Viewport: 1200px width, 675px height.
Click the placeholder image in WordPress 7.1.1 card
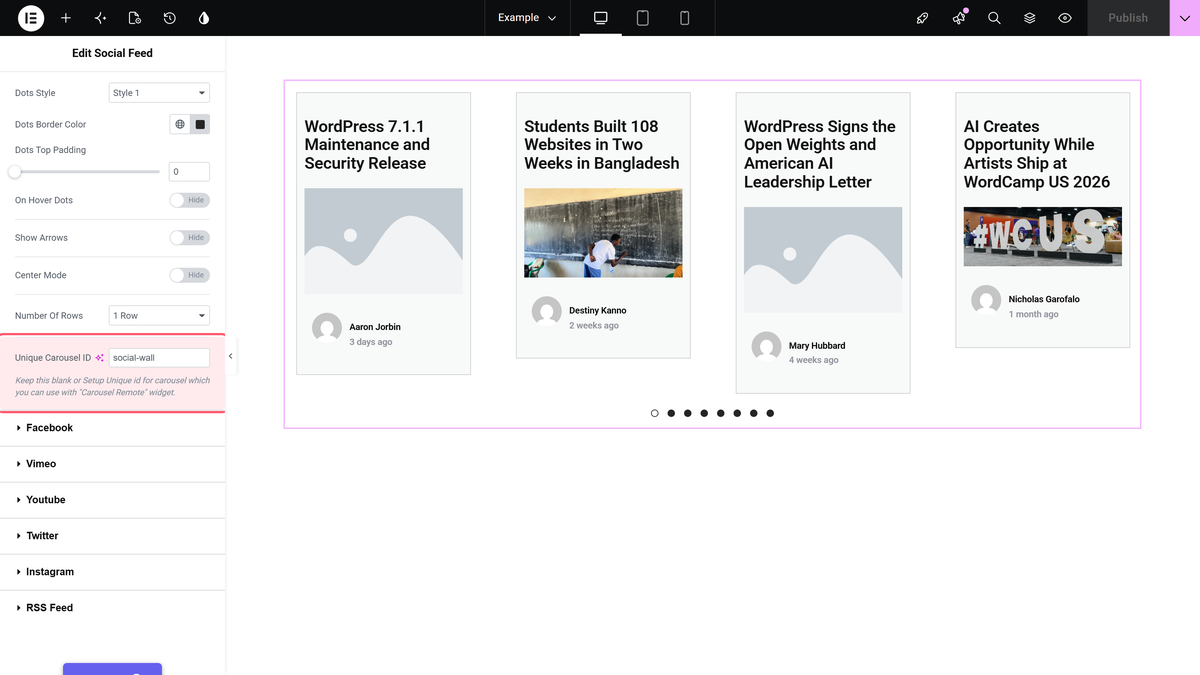(383, 241)
